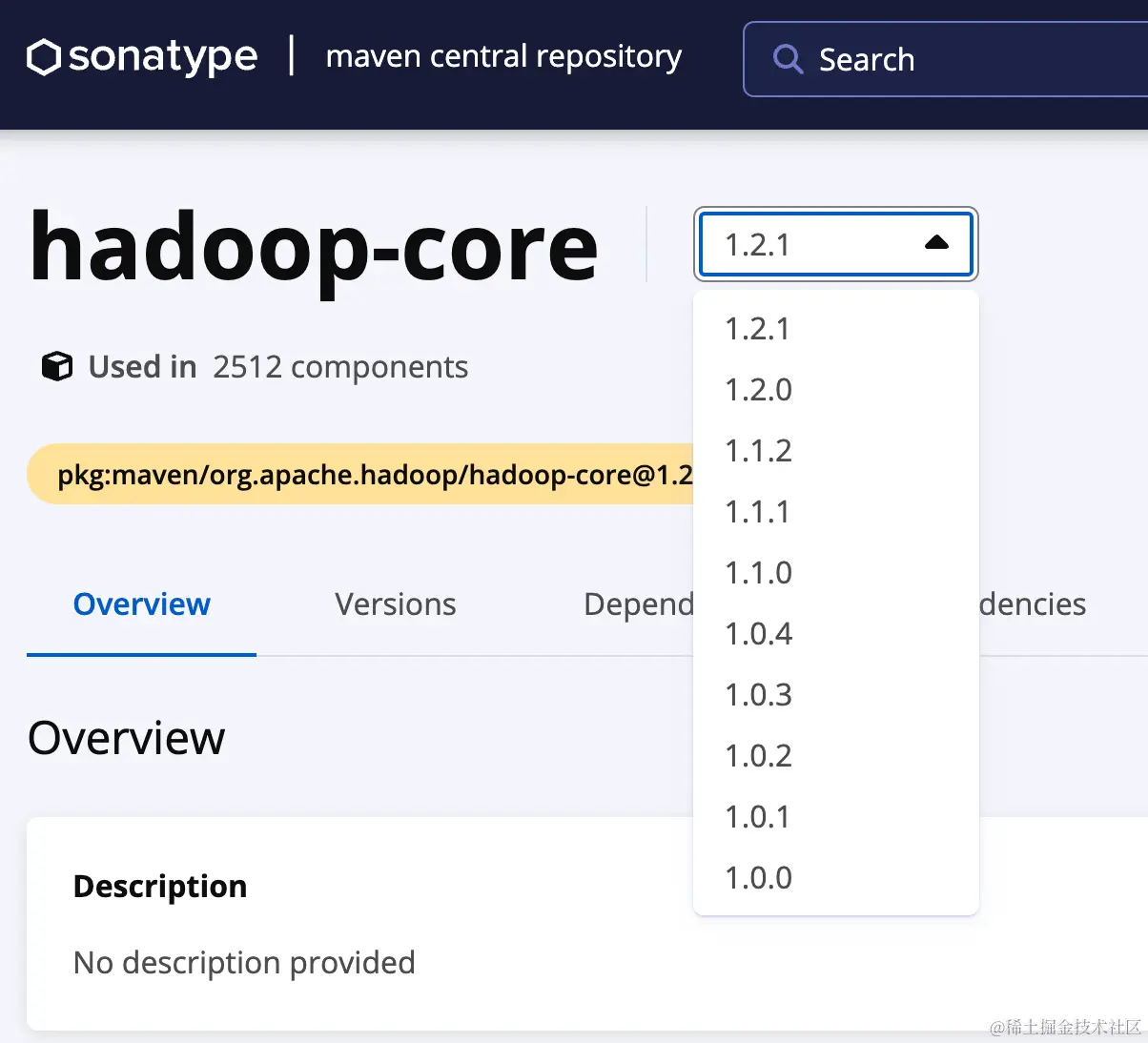Screen dimensions: 1148x1043
Task: Select version 1.2.0 from dropdown list
Action: tap(759, 390)
